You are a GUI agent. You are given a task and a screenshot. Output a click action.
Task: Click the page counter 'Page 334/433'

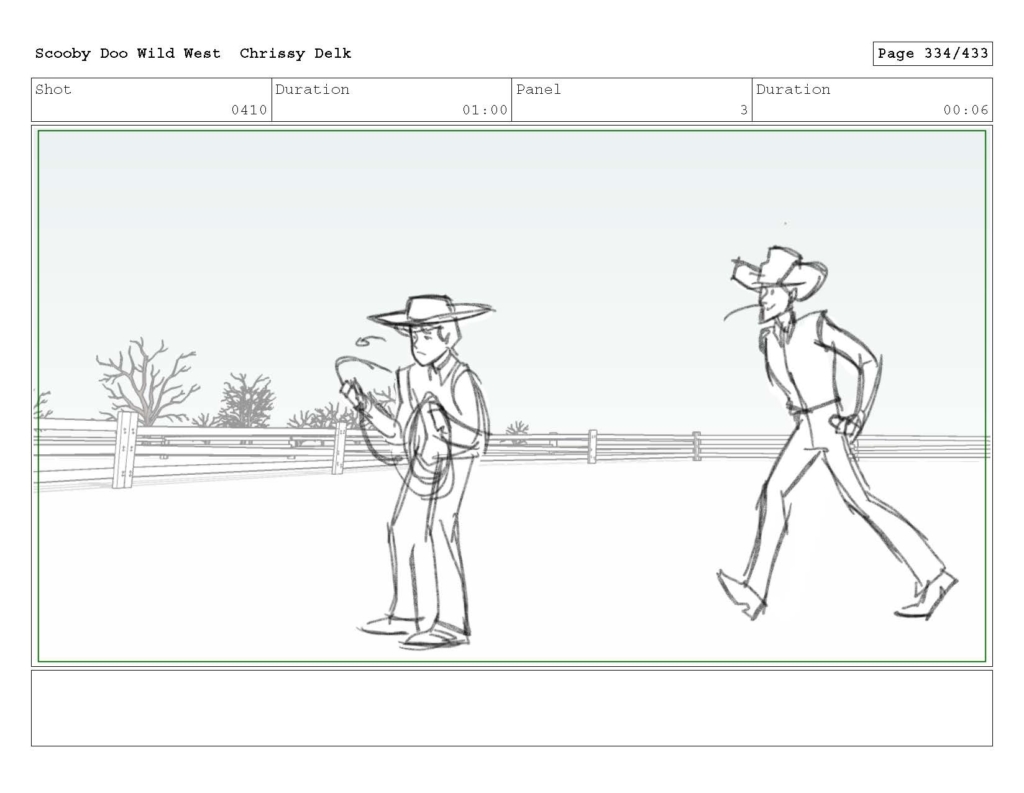point(933,54)
